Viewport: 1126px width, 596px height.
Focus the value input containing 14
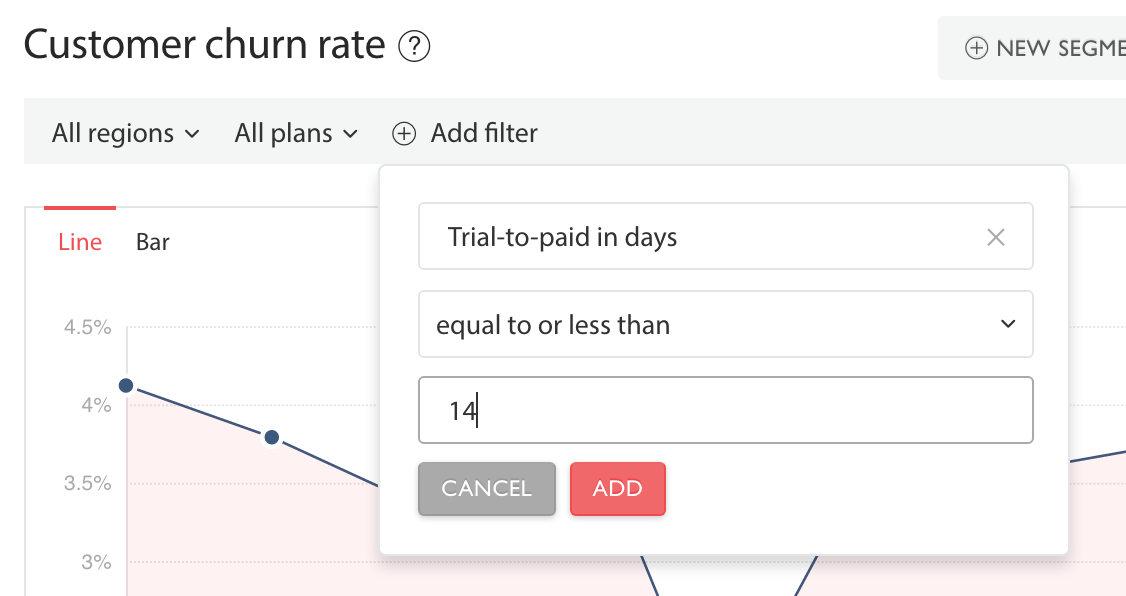[726, 410]
